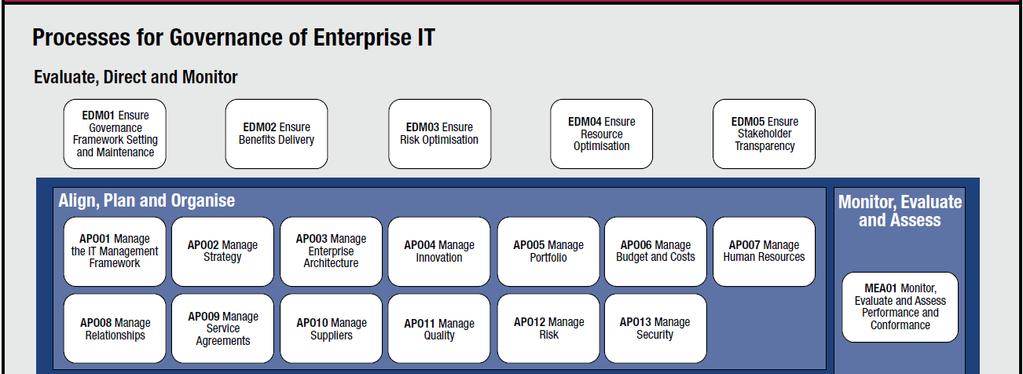This screenshot has width=1023, height=374.
Task: Select APO07 Manage Human Resources box
Action: pos(764,251)
